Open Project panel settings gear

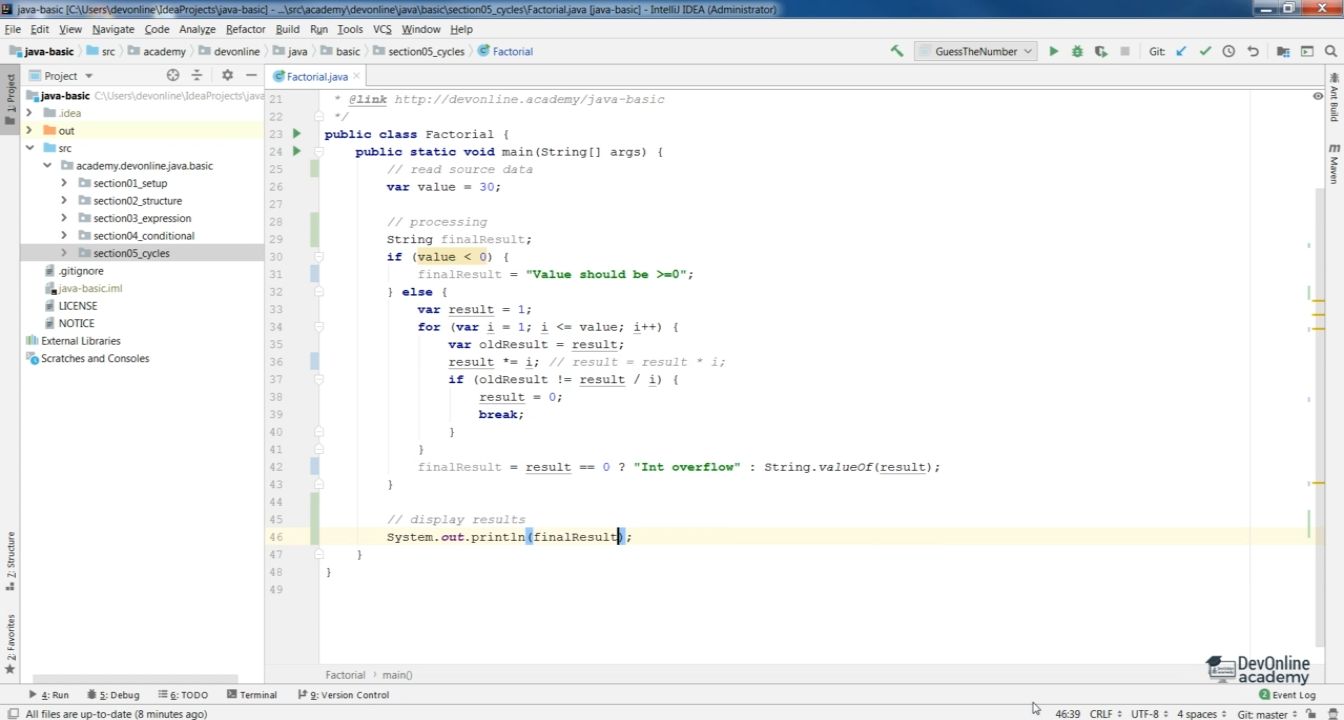coord(227,75)
